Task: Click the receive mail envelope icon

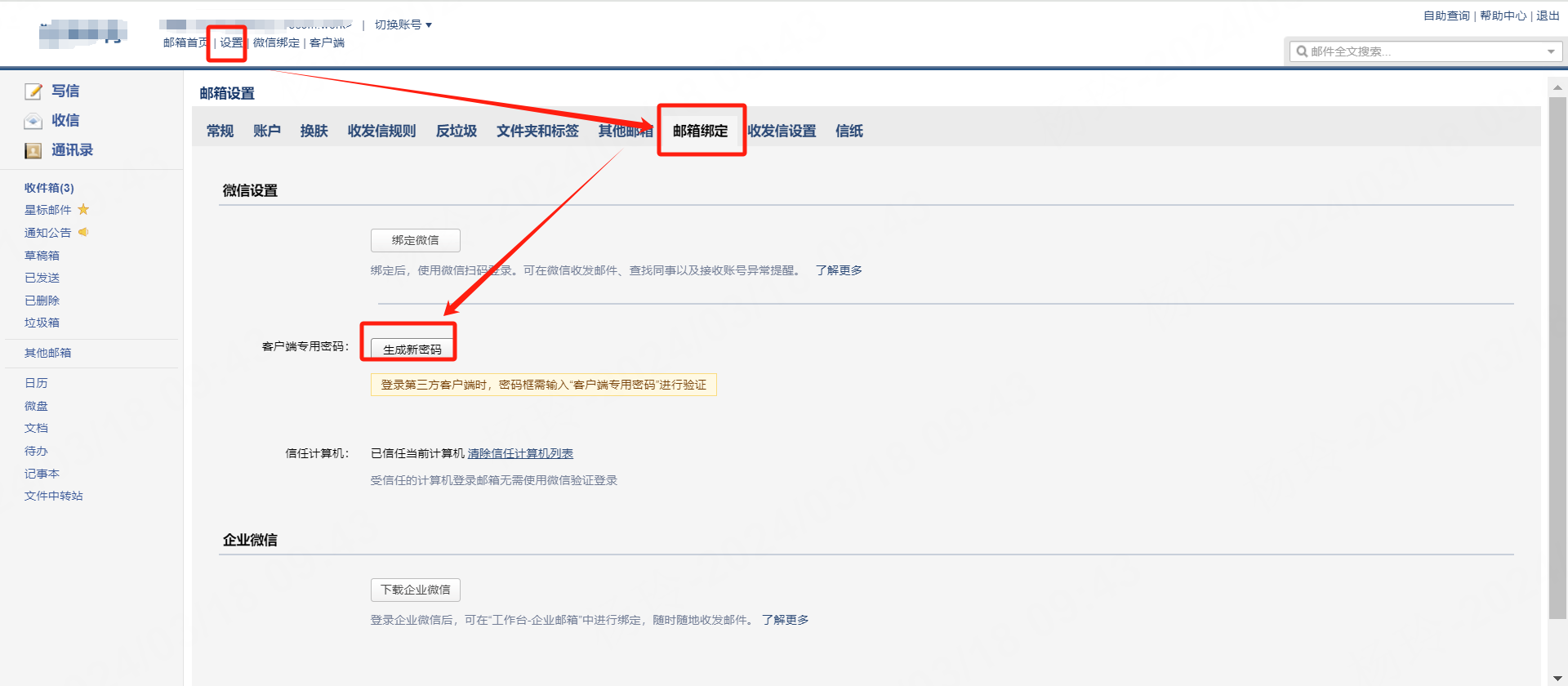Action: coord(33,121)
